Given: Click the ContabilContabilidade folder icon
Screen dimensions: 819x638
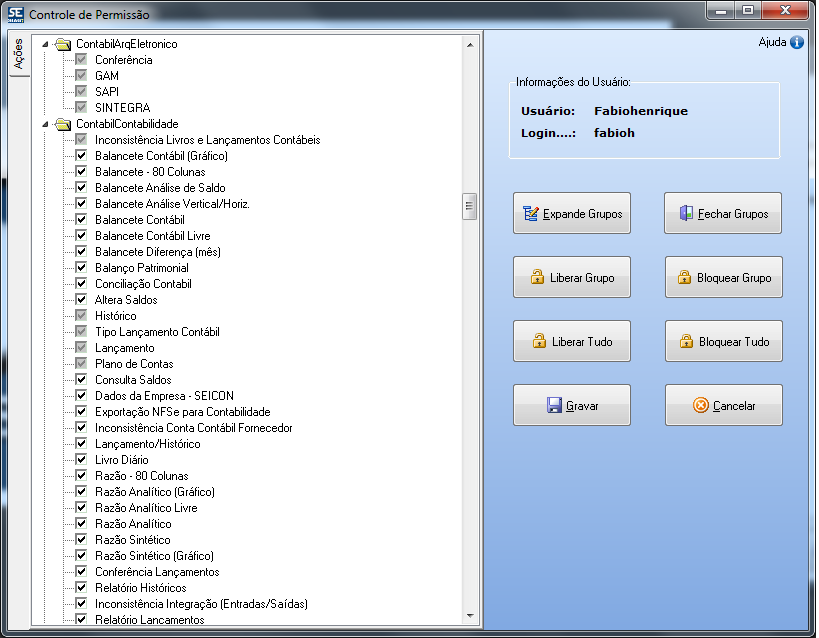Looking at the screenshot, I should pyautogui.click(x=63, y=124).
